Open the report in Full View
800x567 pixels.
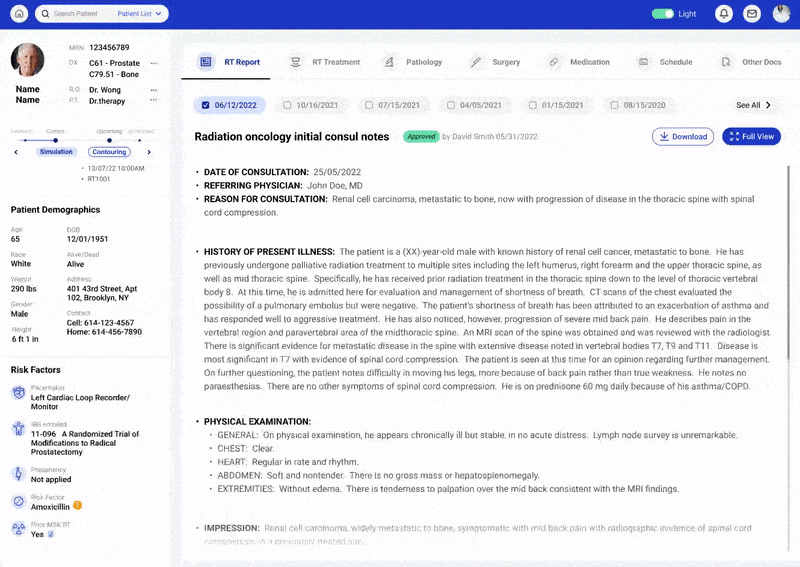click(x=751, y=137)
